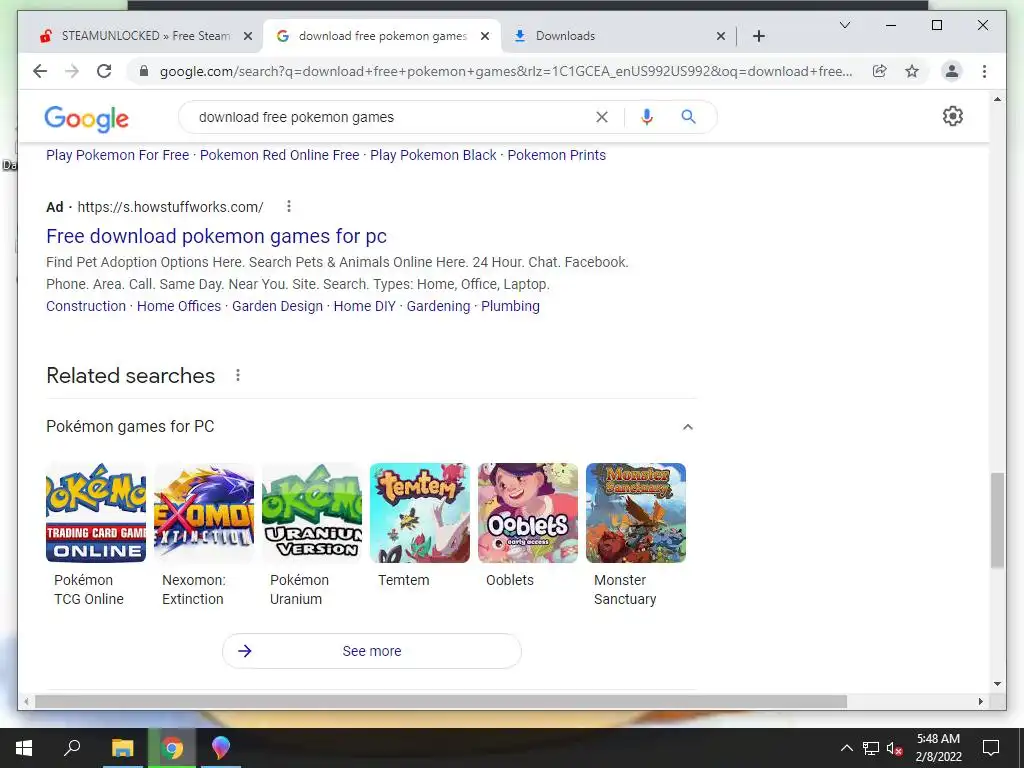Open the notification center icon

click(x=991, y=748)
